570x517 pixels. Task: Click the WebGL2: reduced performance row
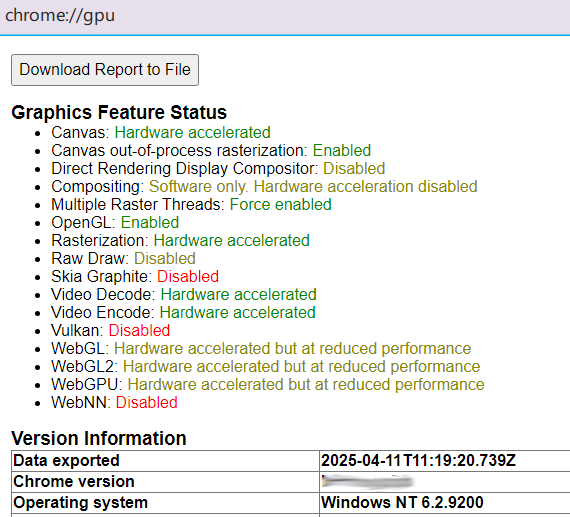(x=265, y=366)
